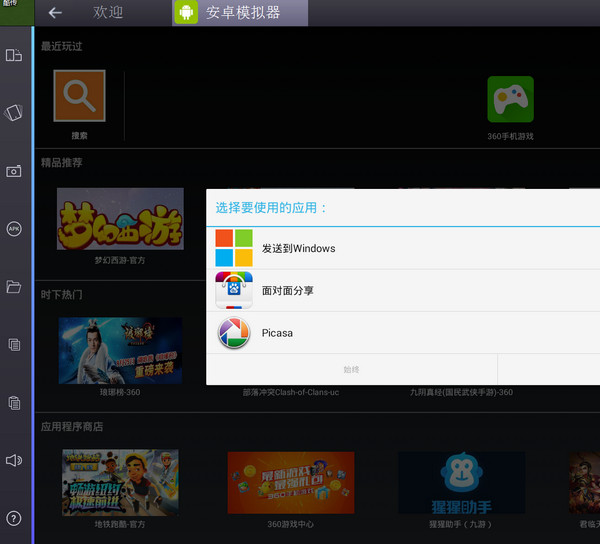Take a screenshot with the camera icon
Viewport: 600px width, 544px height.
coord(14,171)
